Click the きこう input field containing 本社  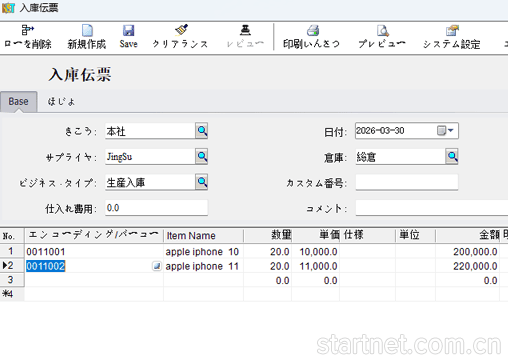point(150,131)
